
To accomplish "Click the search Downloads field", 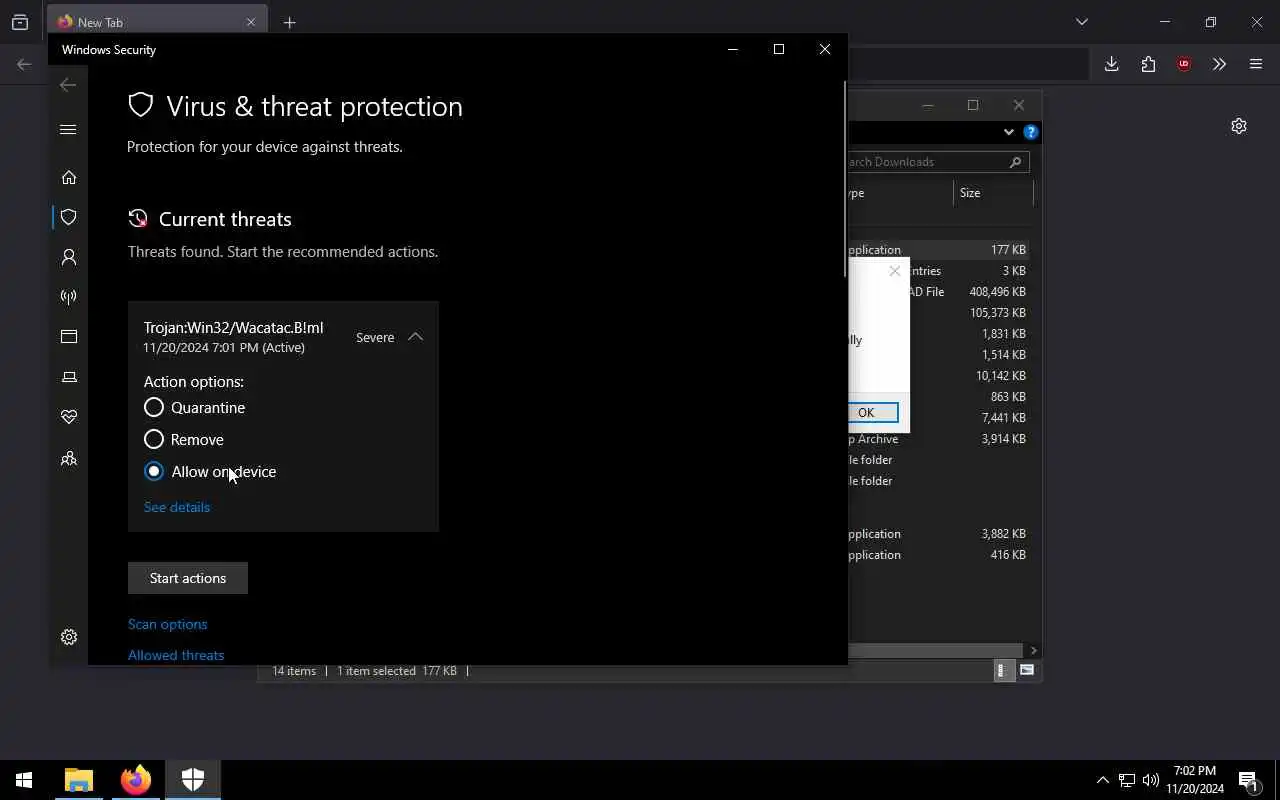I will click(936, 162).
